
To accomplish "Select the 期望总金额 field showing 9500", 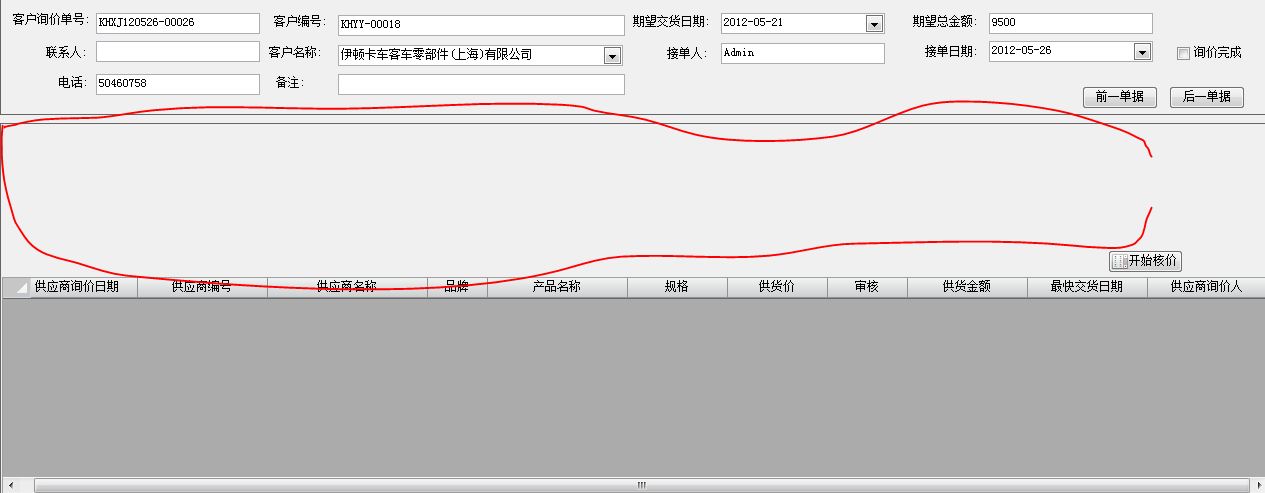I will point(1070,23).
